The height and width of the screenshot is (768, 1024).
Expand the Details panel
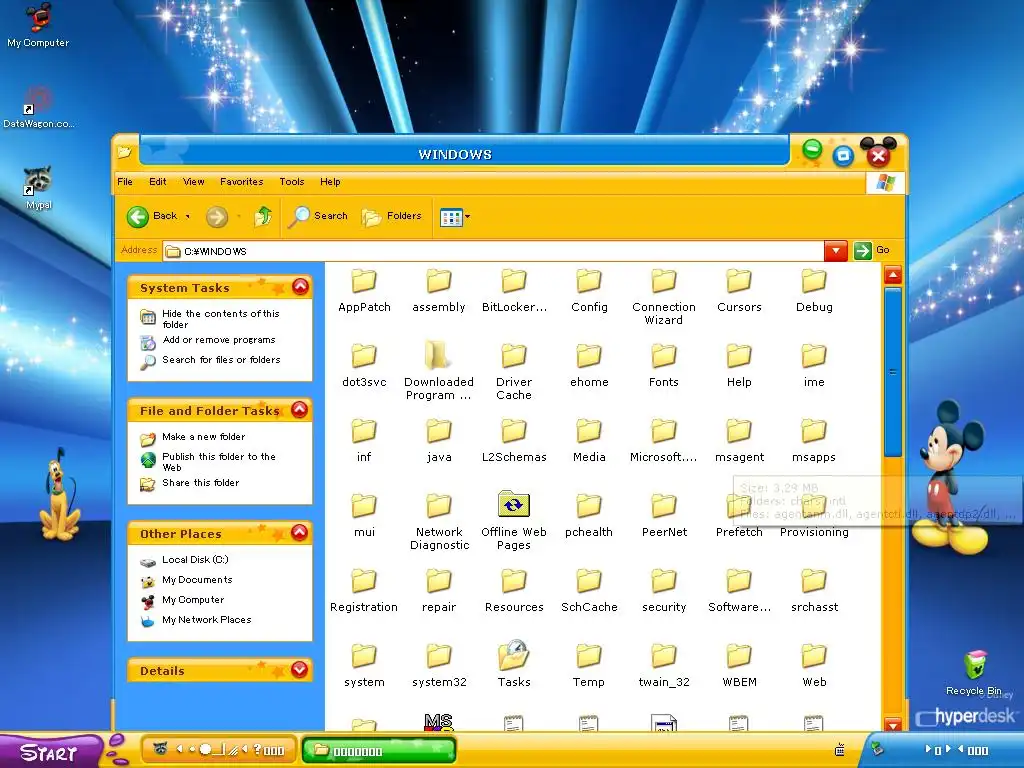300,669
